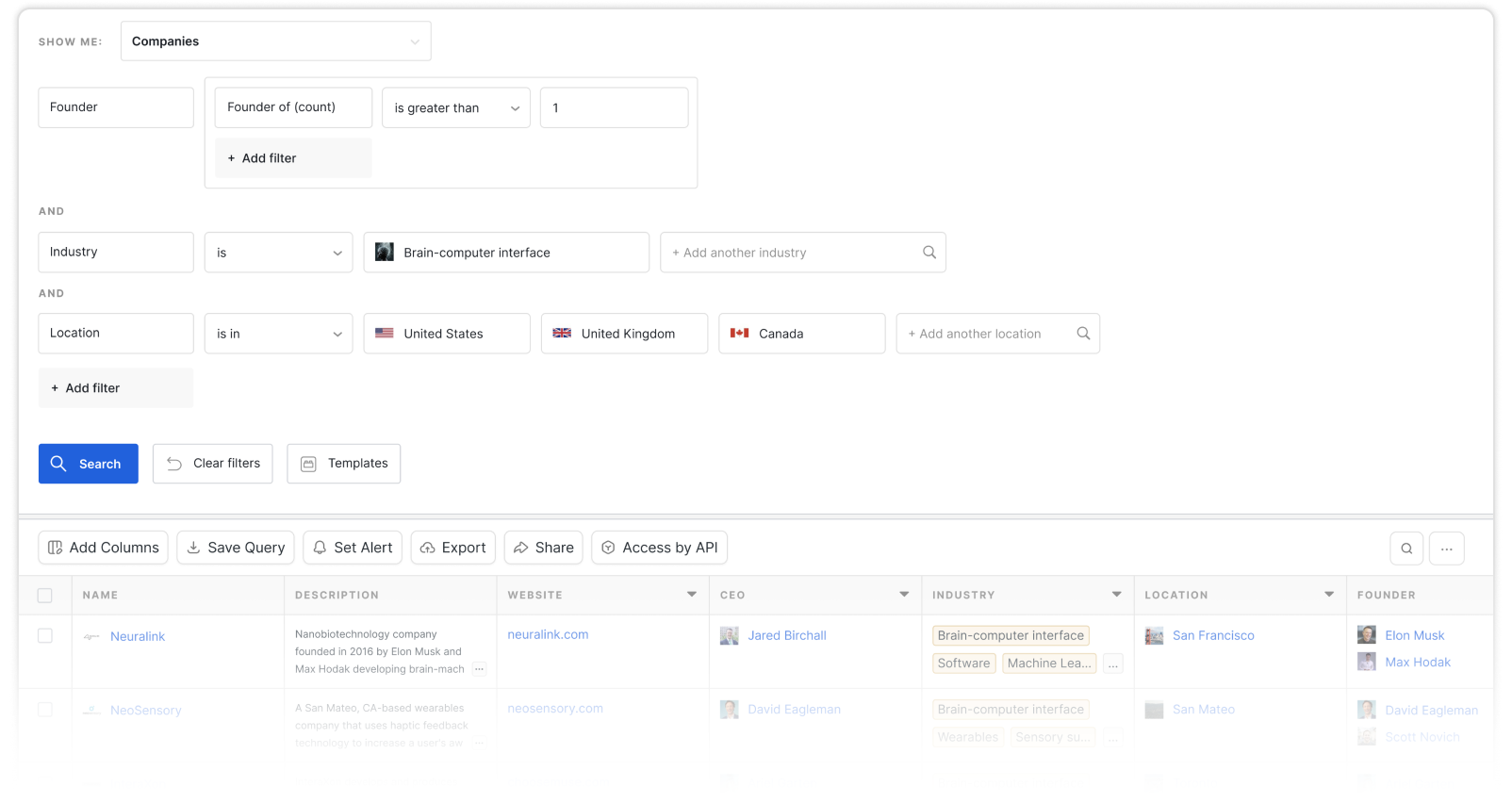The image size is (1512, 803).
Task: Click the Founder filter field
Action: point(116,107)
